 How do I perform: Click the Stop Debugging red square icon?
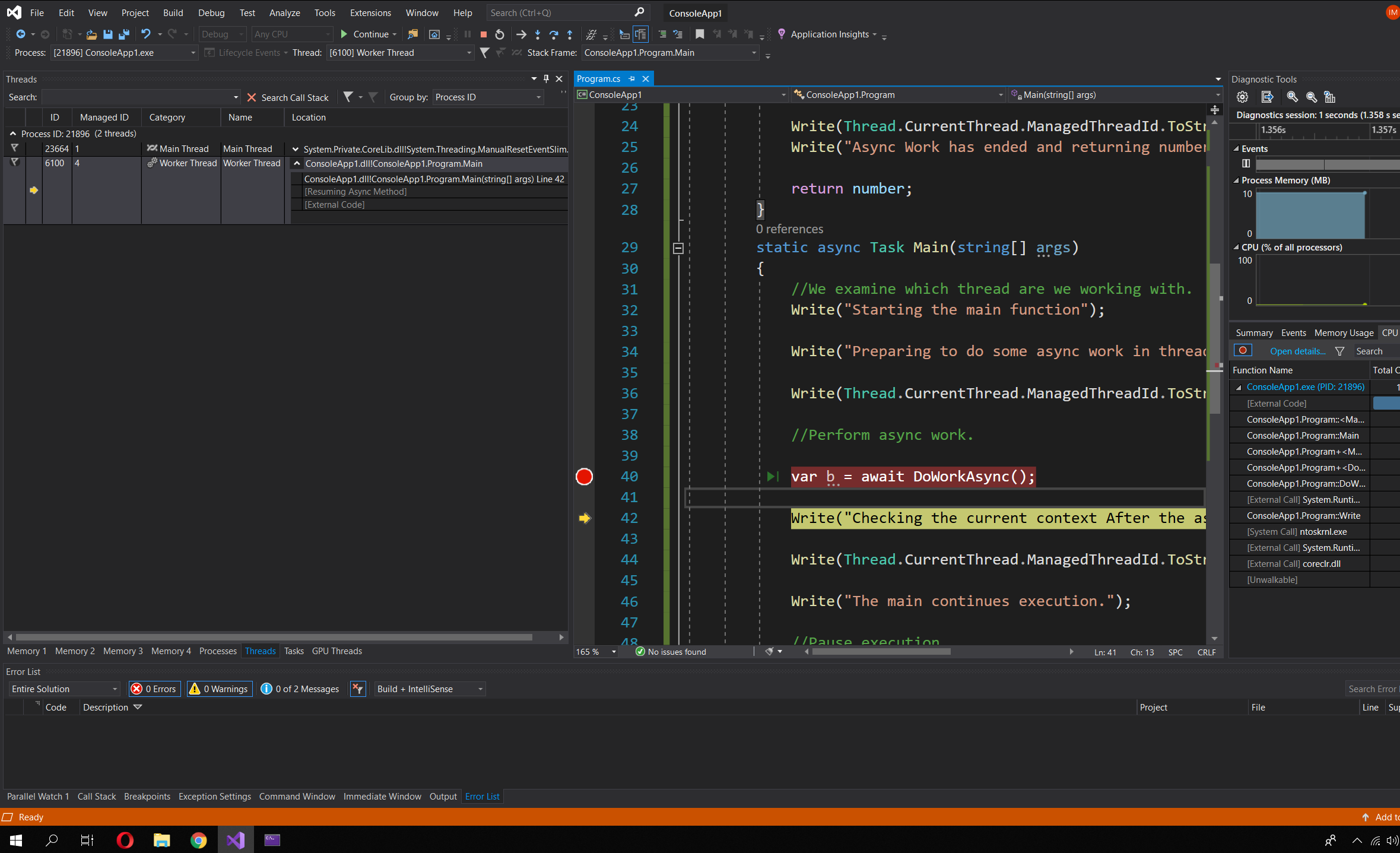pyautogui.click(x=483, y=34)
